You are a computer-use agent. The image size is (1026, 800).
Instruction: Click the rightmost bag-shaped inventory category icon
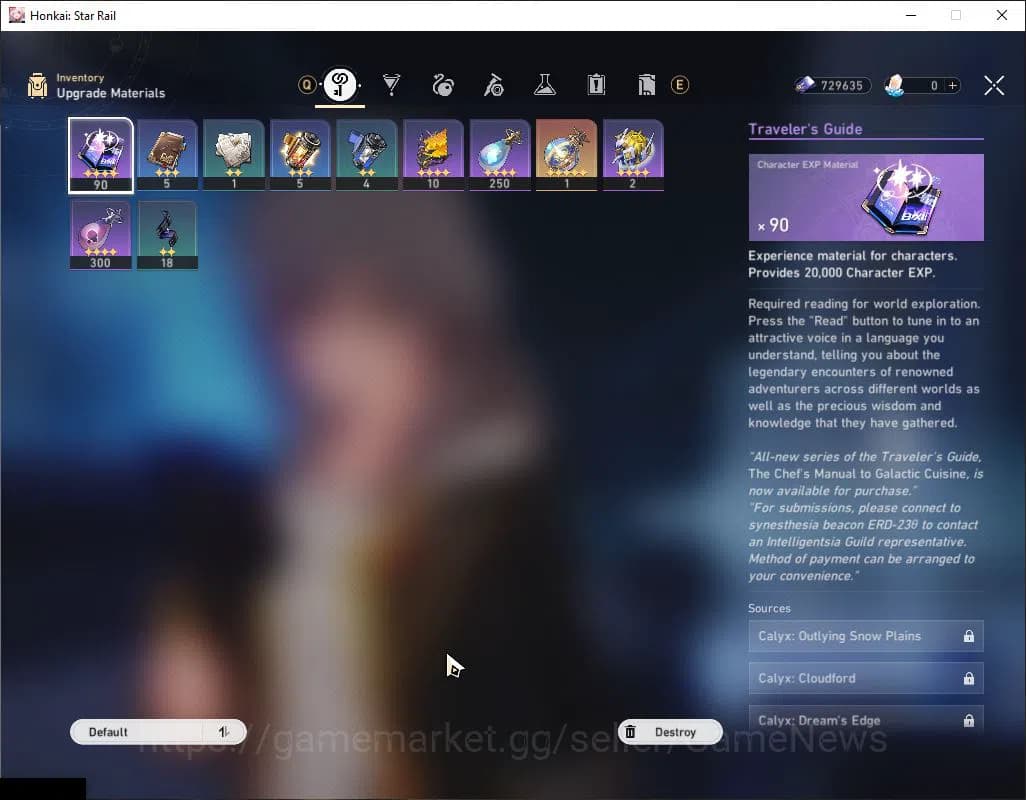(x=647, y=85)
